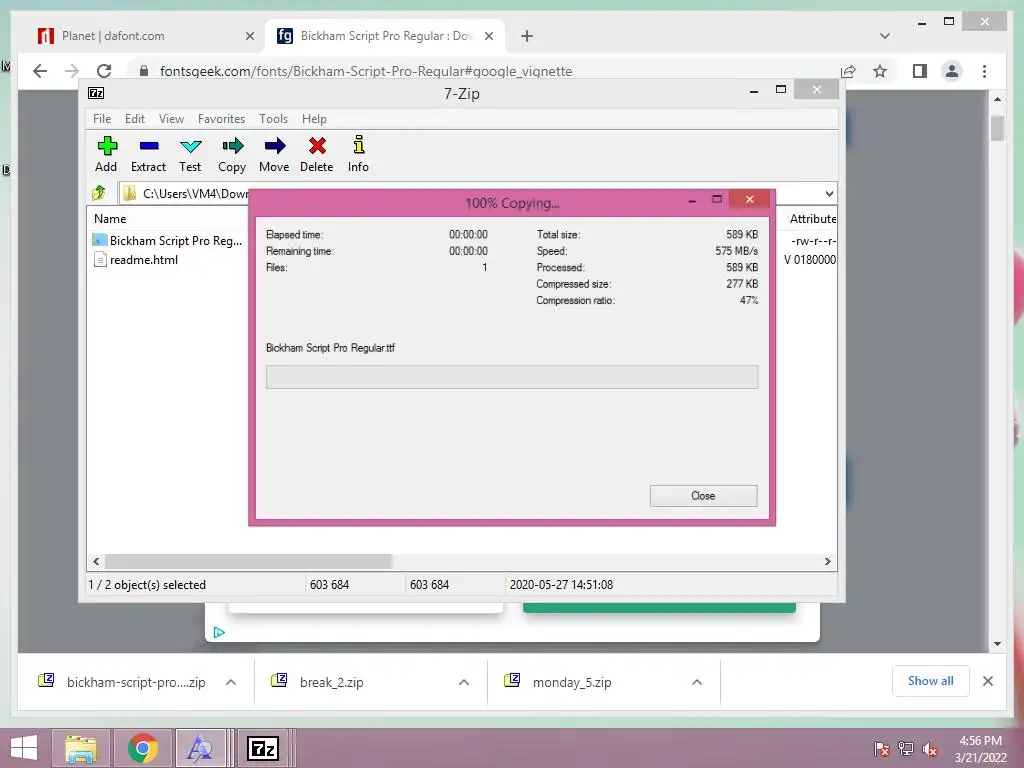Click Chrome page vertical scrollbar thumb

997,127
